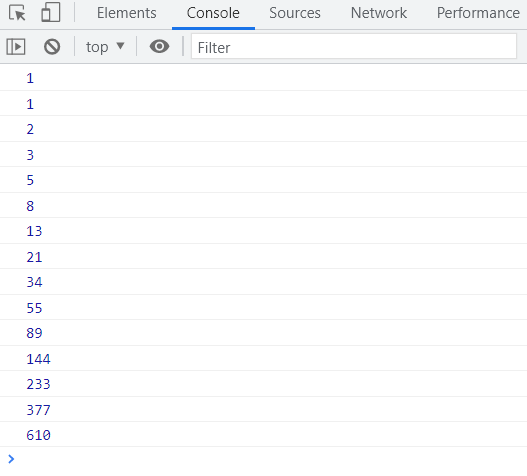This screenshot has width=527, height=476.
Task: Switch to the Elements tab
Action: 127,13
